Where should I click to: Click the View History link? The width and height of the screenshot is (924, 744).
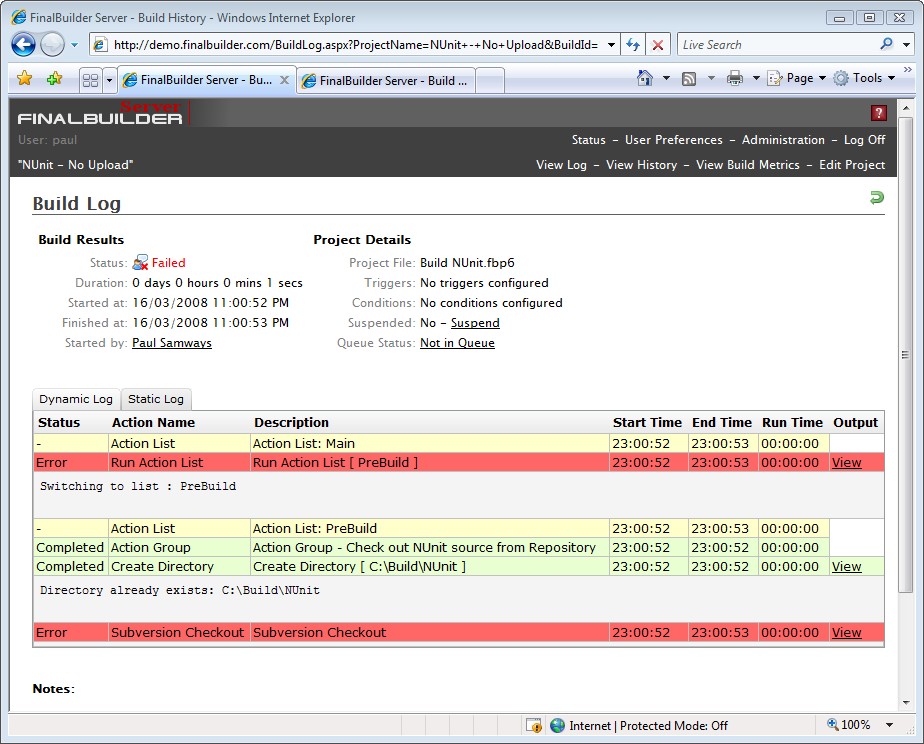[x=641, y=165]
